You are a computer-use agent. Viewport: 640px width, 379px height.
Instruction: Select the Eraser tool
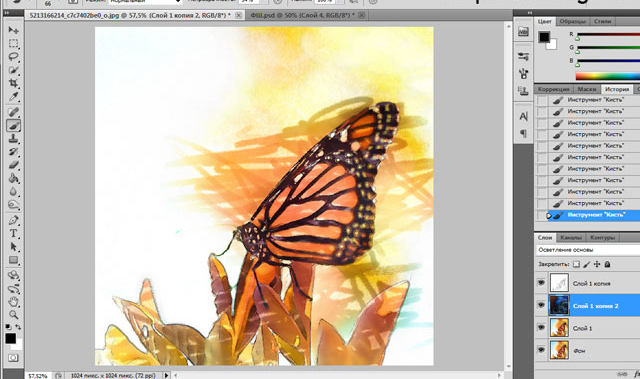[x=13, y=165]
